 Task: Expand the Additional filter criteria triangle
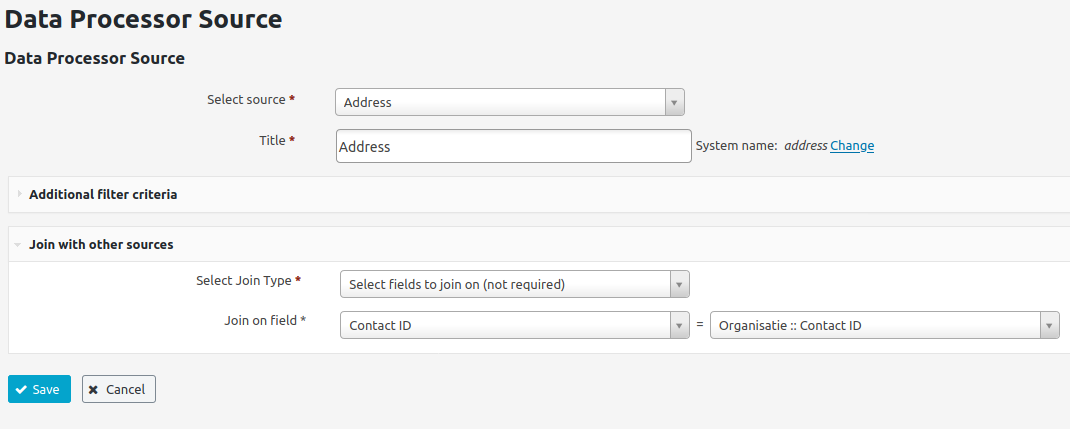click(20, 194)
